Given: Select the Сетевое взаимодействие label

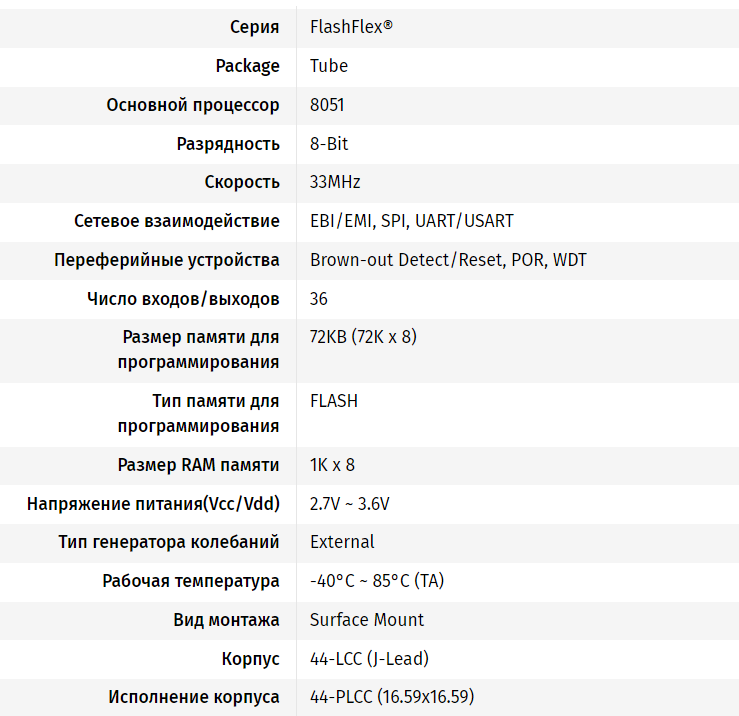Looking at the screenshot, I should (177, 221).
